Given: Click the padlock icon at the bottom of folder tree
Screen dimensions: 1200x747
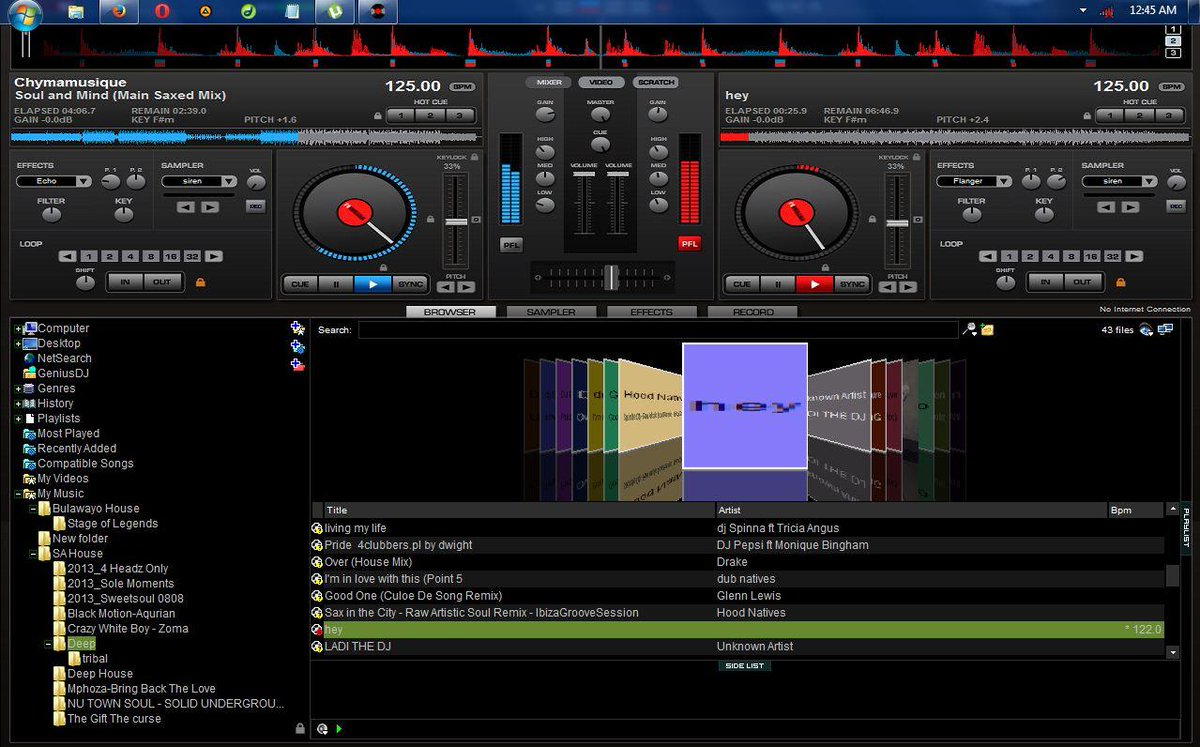Looking at the screenshot, I should [x=300, y=729].
